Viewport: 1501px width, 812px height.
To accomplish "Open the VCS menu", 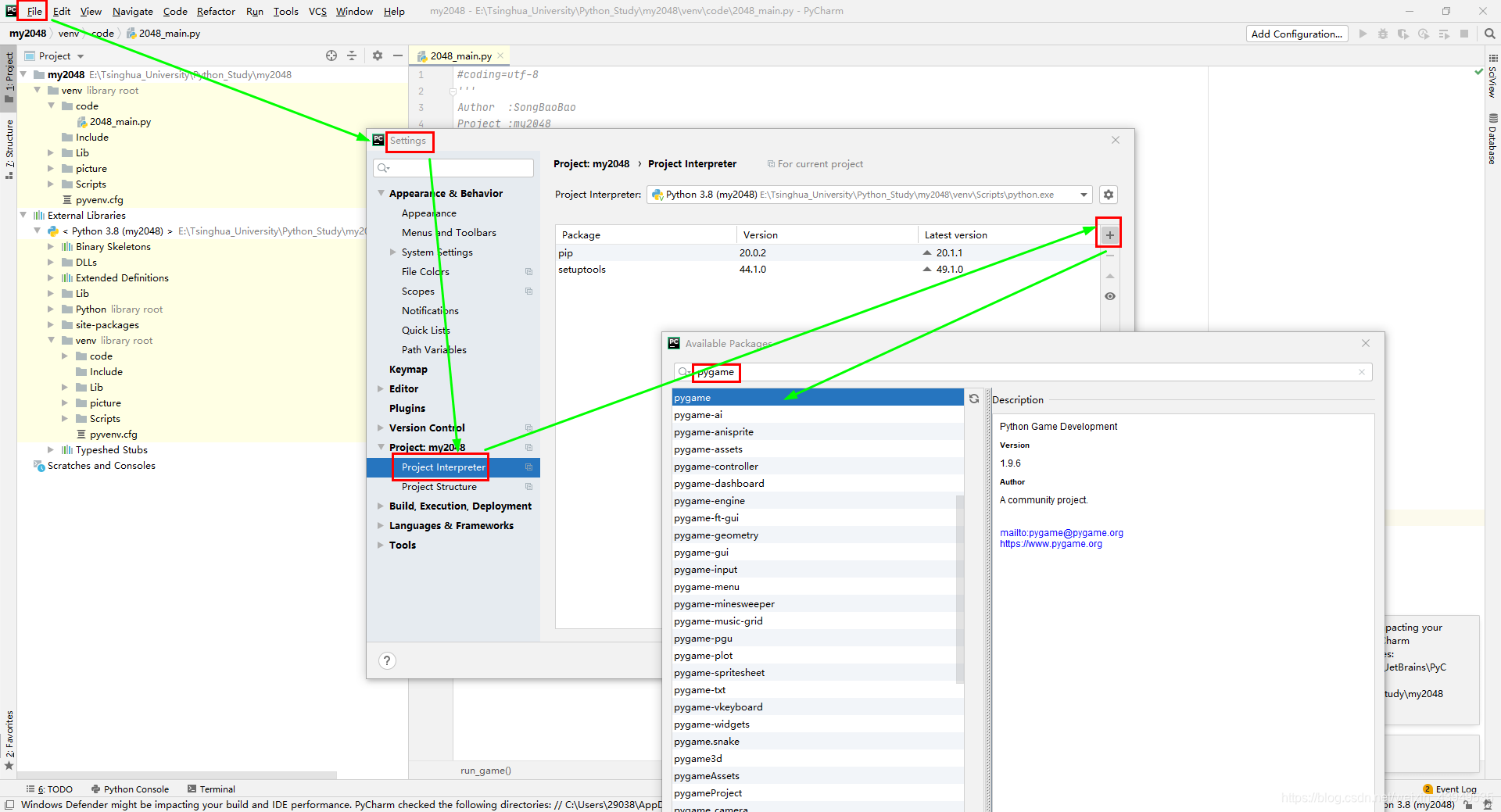I will pyautogui.click(x=317, y=11).
